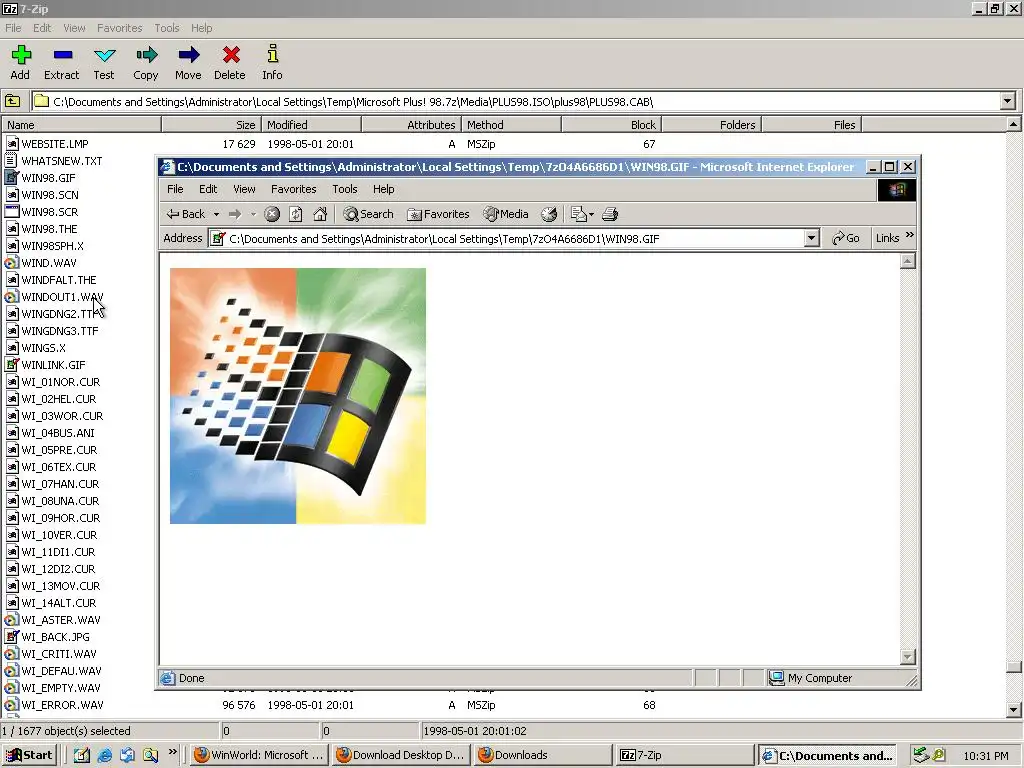The image size is (1024, 768).
Task: Click Internet Explorer Quick Launch icon
Action: point(104,755)
